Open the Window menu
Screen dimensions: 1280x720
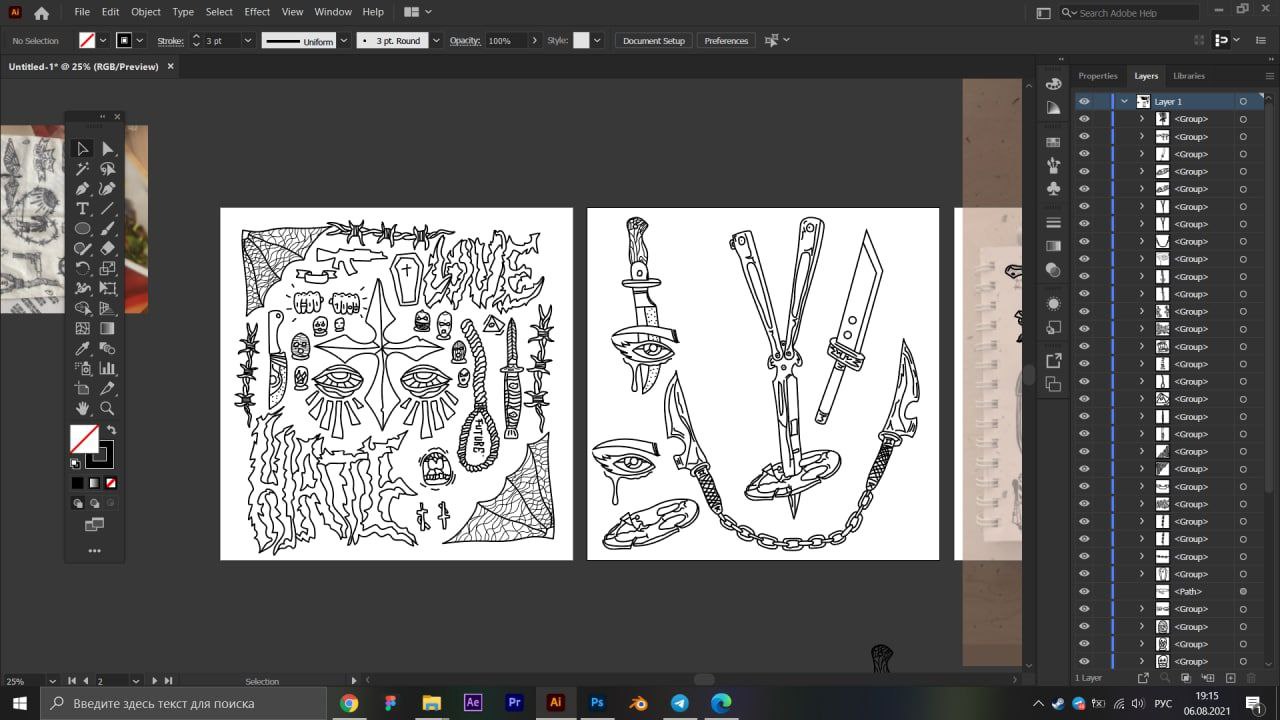pos(333,12)
